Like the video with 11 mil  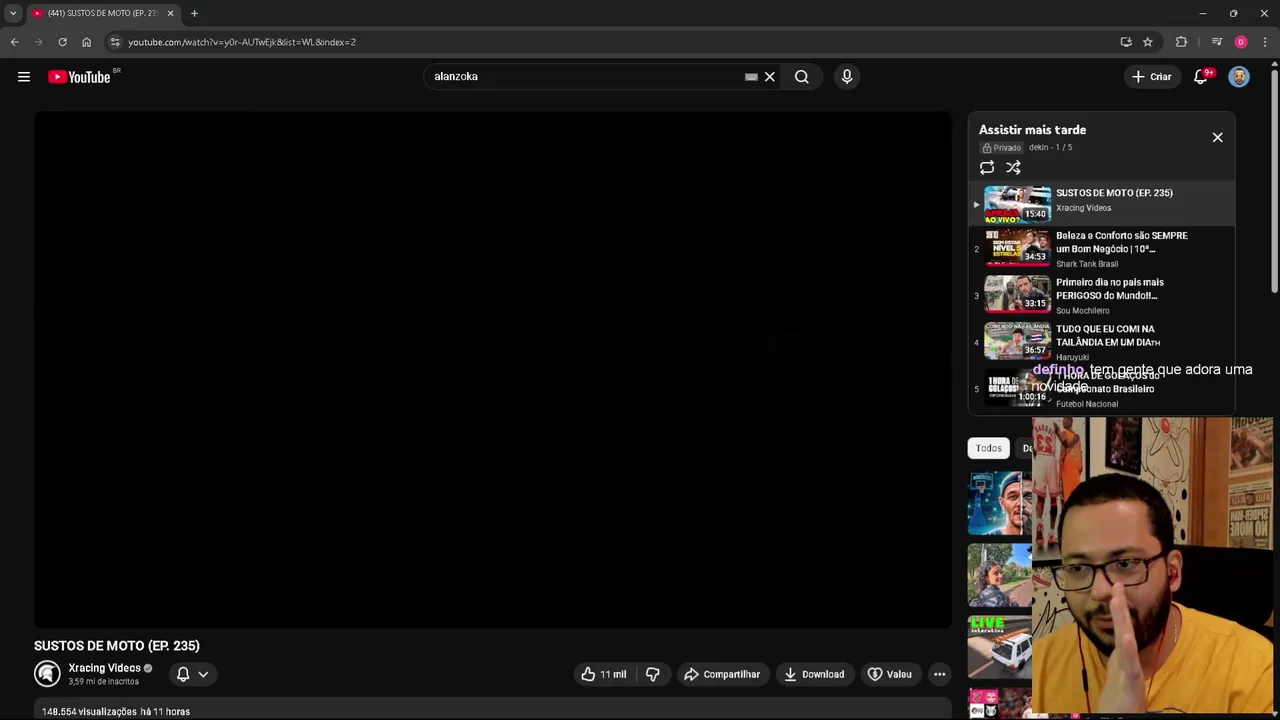click(x=603, y=674)
